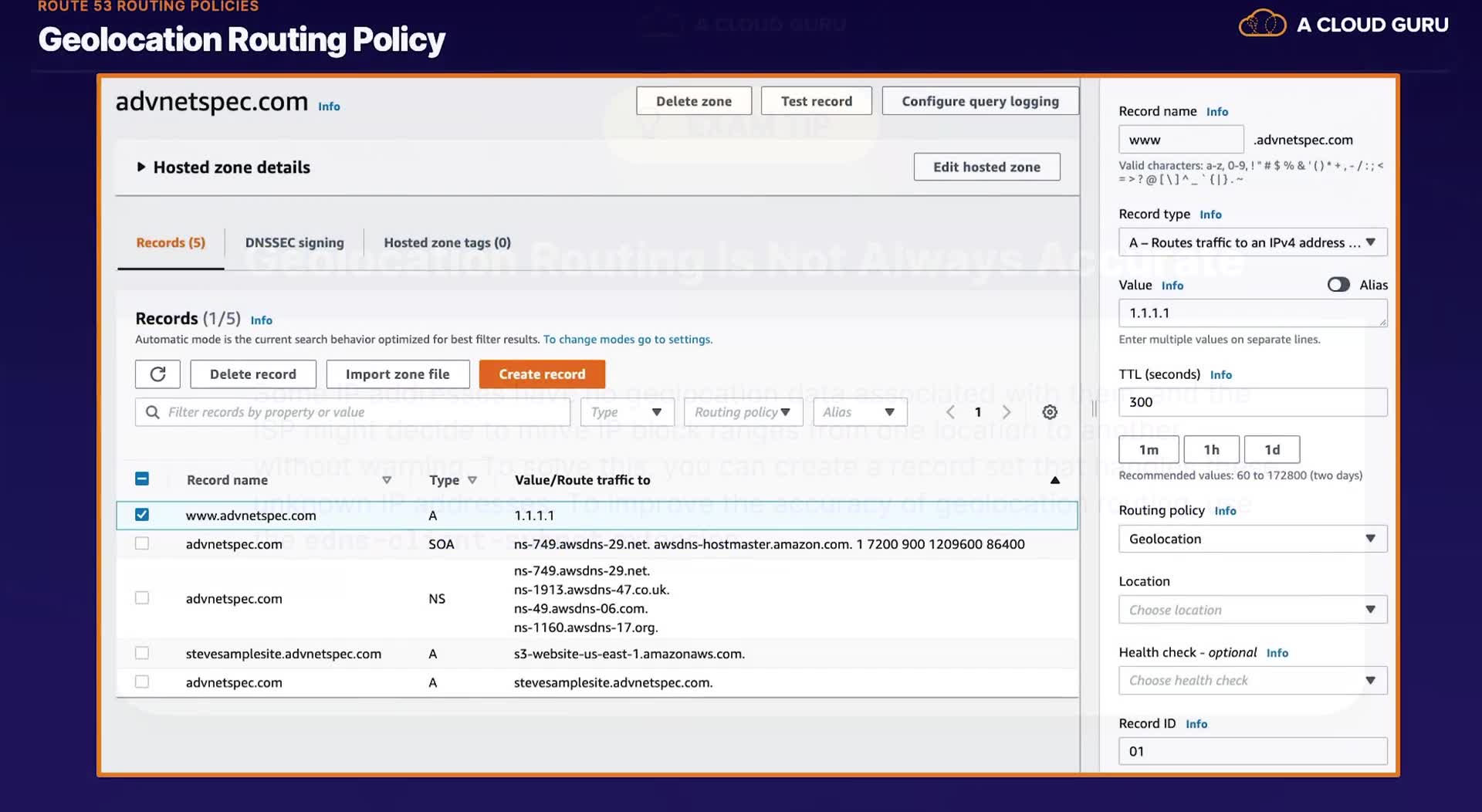Image resolution: width=1482 pixels, height=812 pixels.
Task: Switch to Hosted zone tags tab
Action: tap(447, 242)
